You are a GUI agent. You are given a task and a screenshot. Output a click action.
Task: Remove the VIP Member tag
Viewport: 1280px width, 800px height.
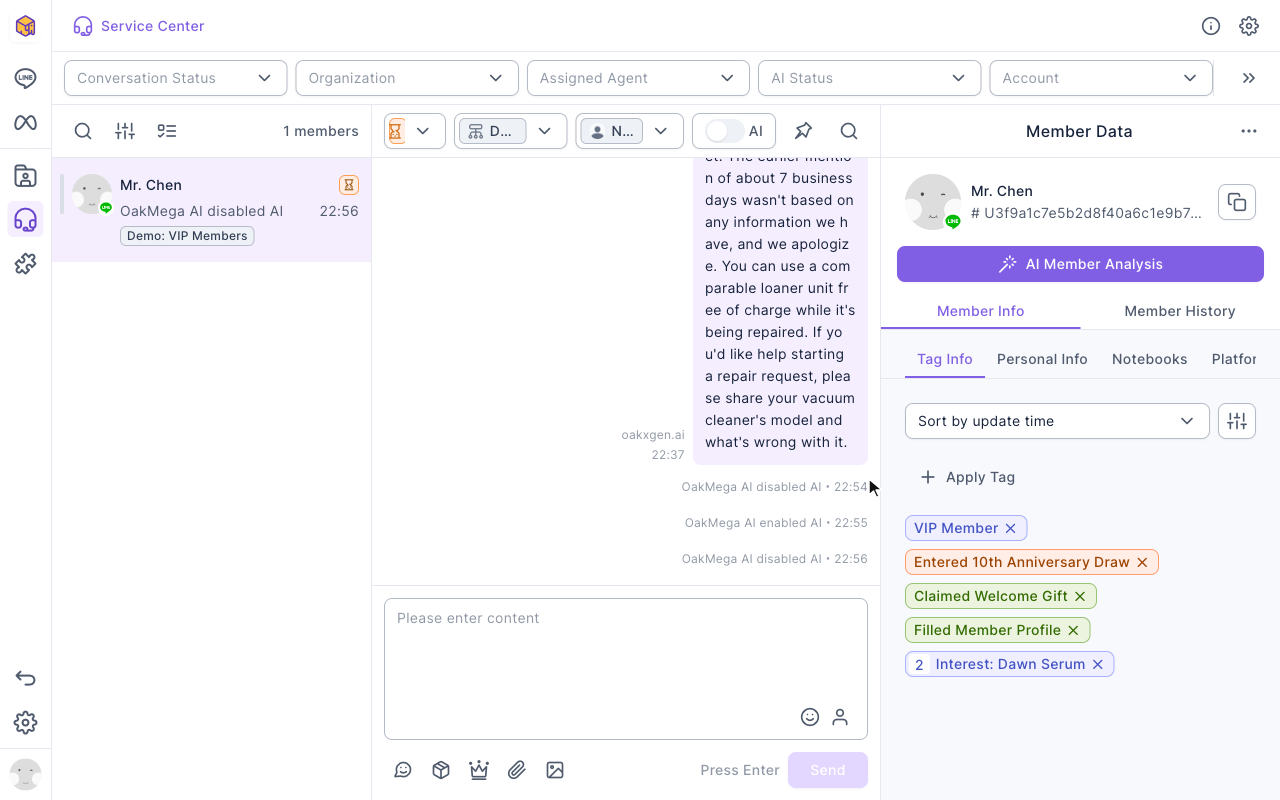coord(1011,528)
